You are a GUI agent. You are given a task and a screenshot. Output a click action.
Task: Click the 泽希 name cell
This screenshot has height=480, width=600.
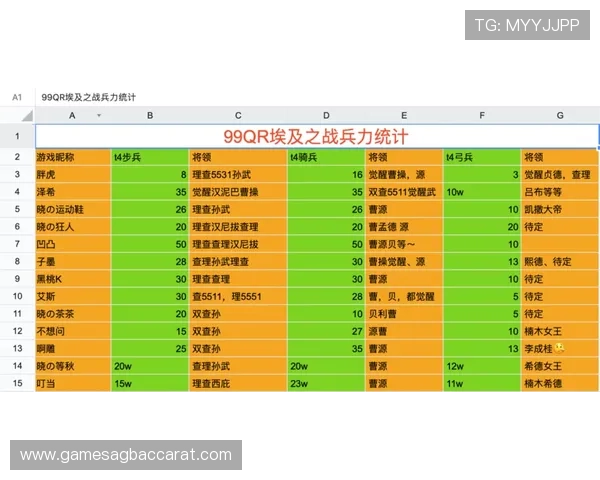[x=73, y=192]
